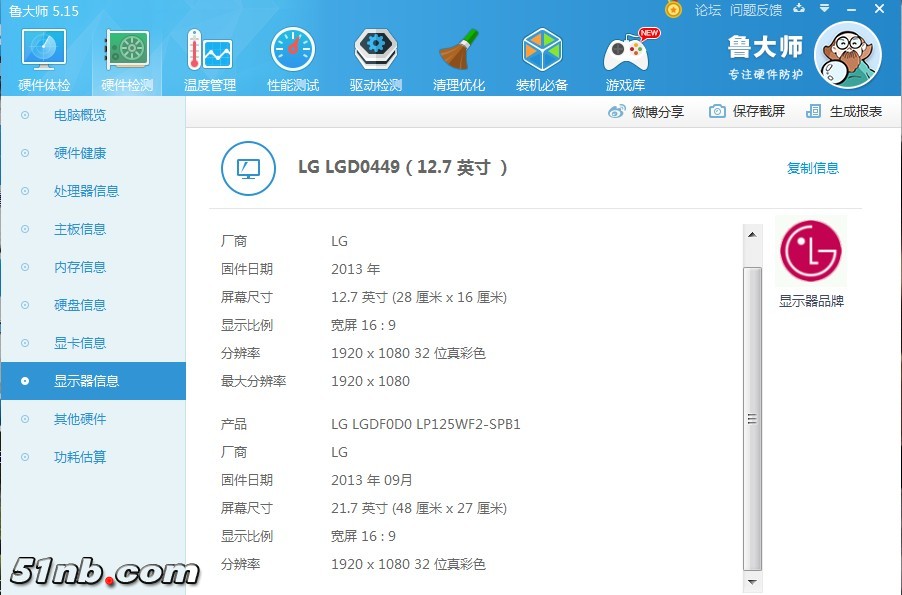Select 显卡信息 in the sidebar
902x595 pixels.
[80, 343]
